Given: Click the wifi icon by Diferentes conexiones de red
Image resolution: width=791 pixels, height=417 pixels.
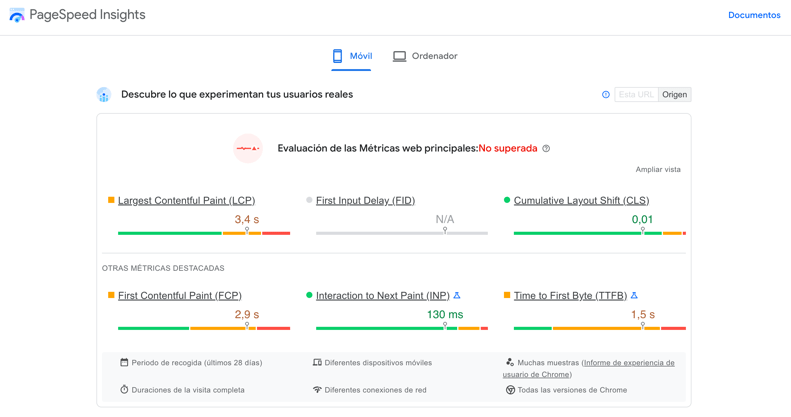Looking at the screenshot, I should point(317,389).
